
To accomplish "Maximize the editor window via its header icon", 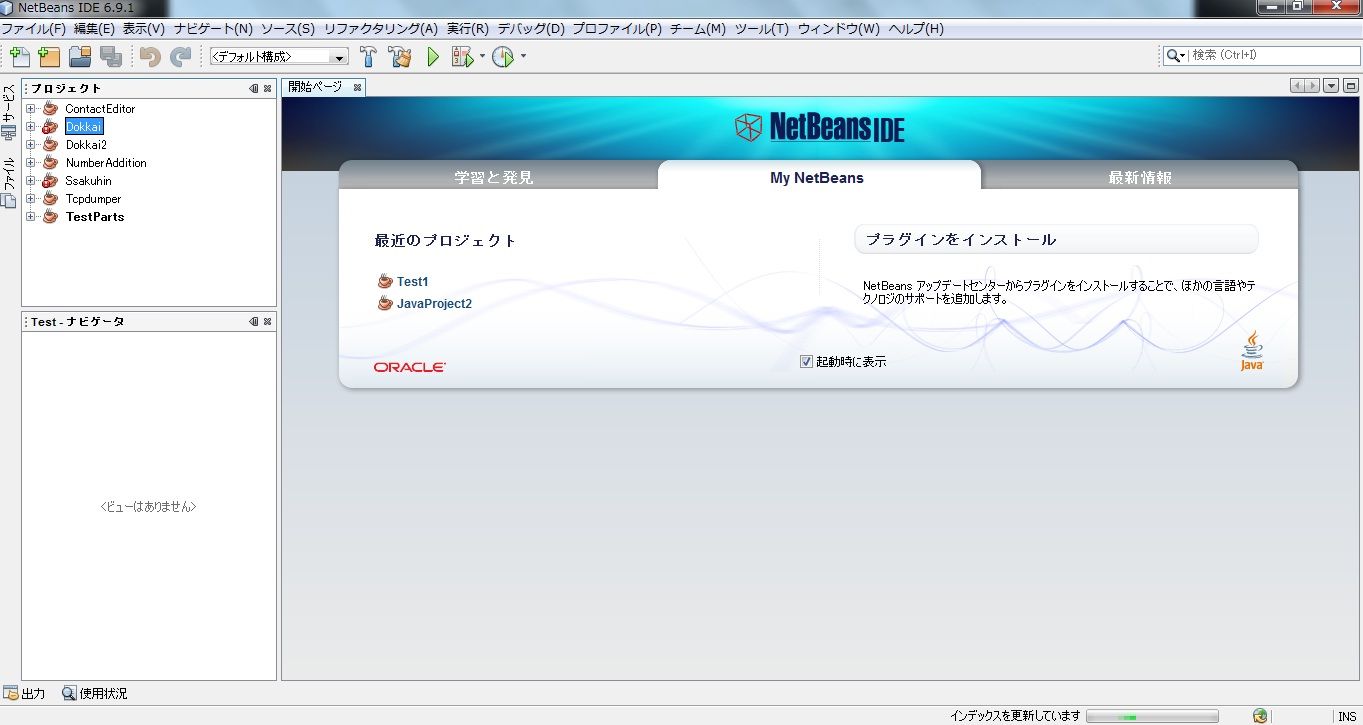I will pyautogui.click(x=1350, y=87).
